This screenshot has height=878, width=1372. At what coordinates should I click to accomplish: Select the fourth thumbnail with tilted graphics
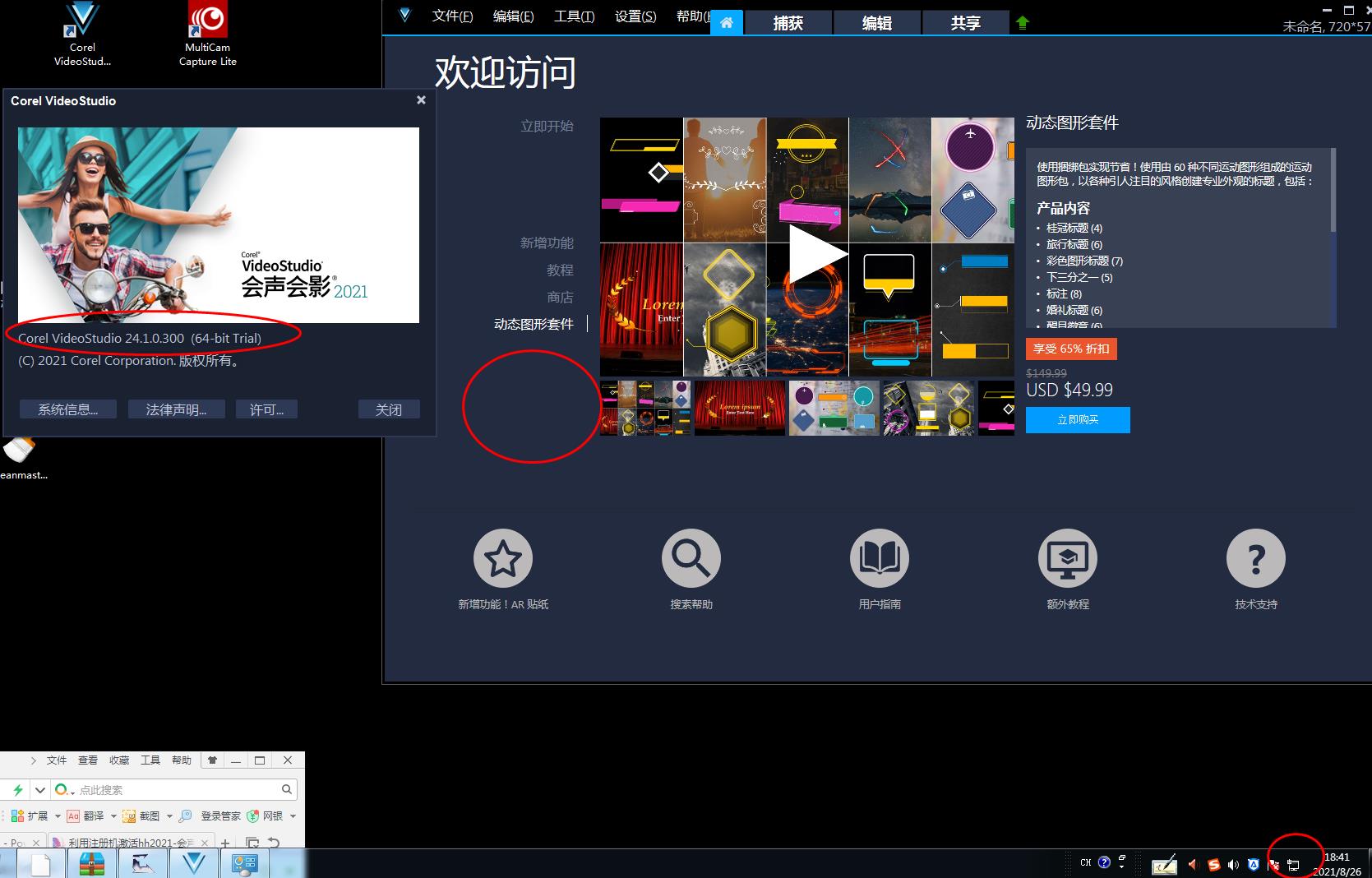point(929,408)
